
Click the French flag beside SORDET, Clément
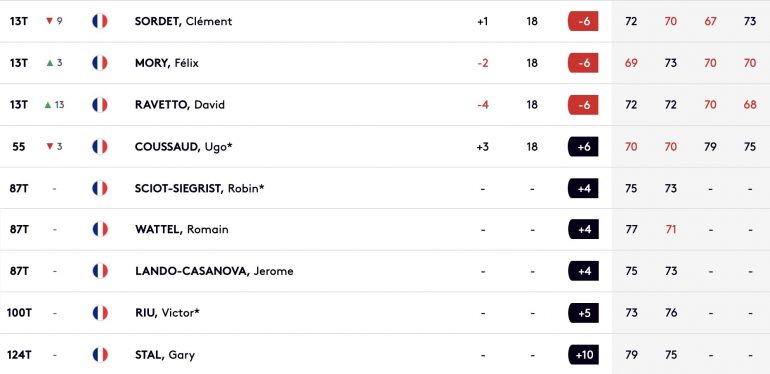point(100,21)
